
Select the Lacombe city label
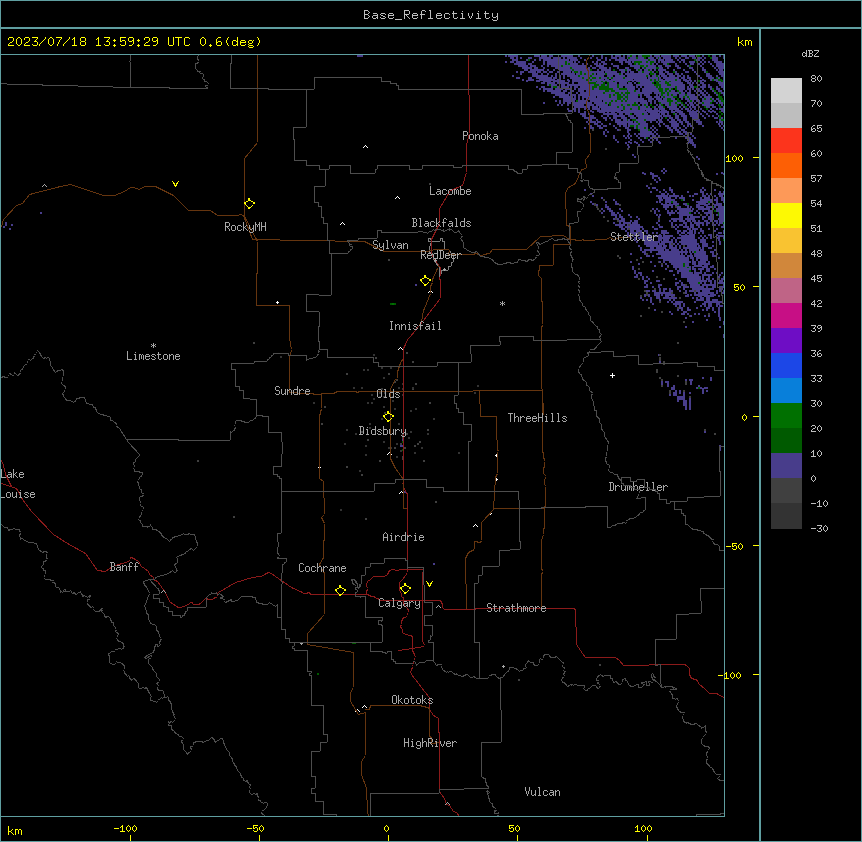[x=450, y=191]
